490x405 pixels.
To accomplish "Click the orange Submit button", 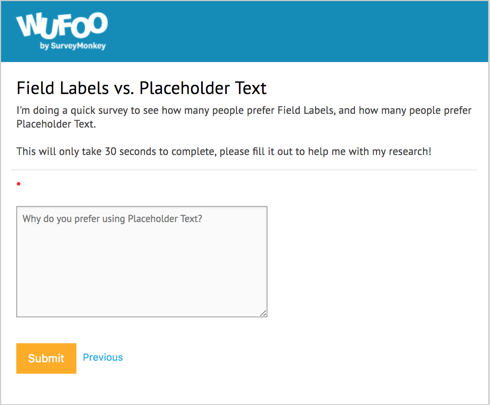I will 46,358.
